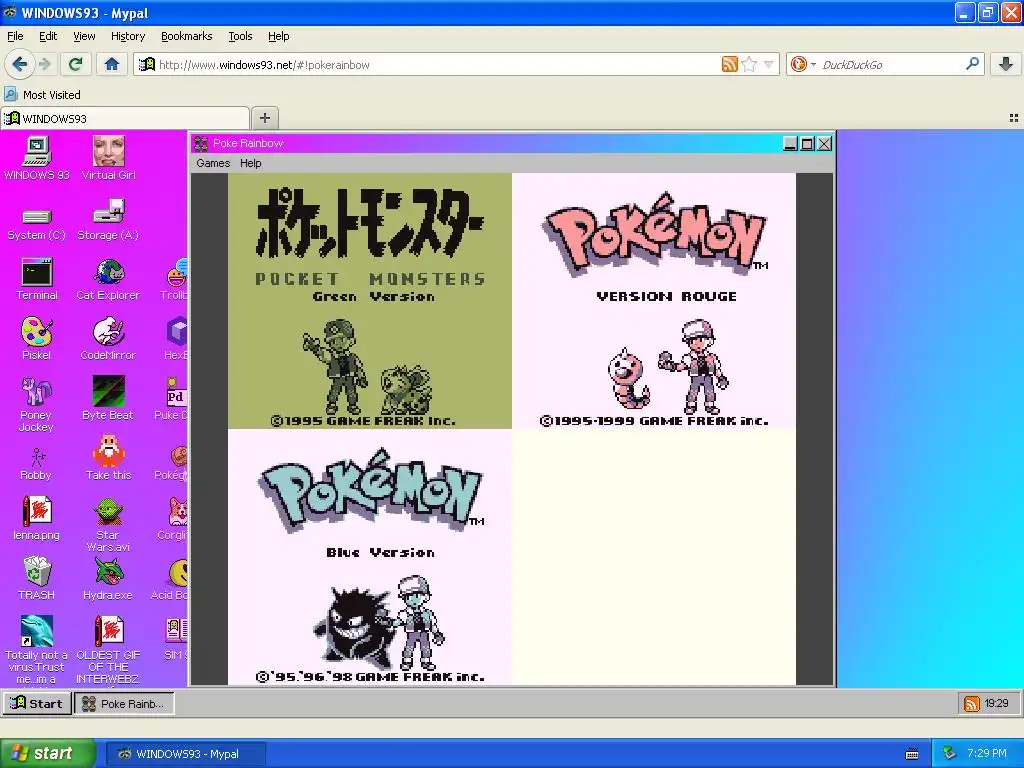The height and width of the screenshot is (768, 1024).
Task: Open the browser History menu
Action: click(x=127, y=36)
